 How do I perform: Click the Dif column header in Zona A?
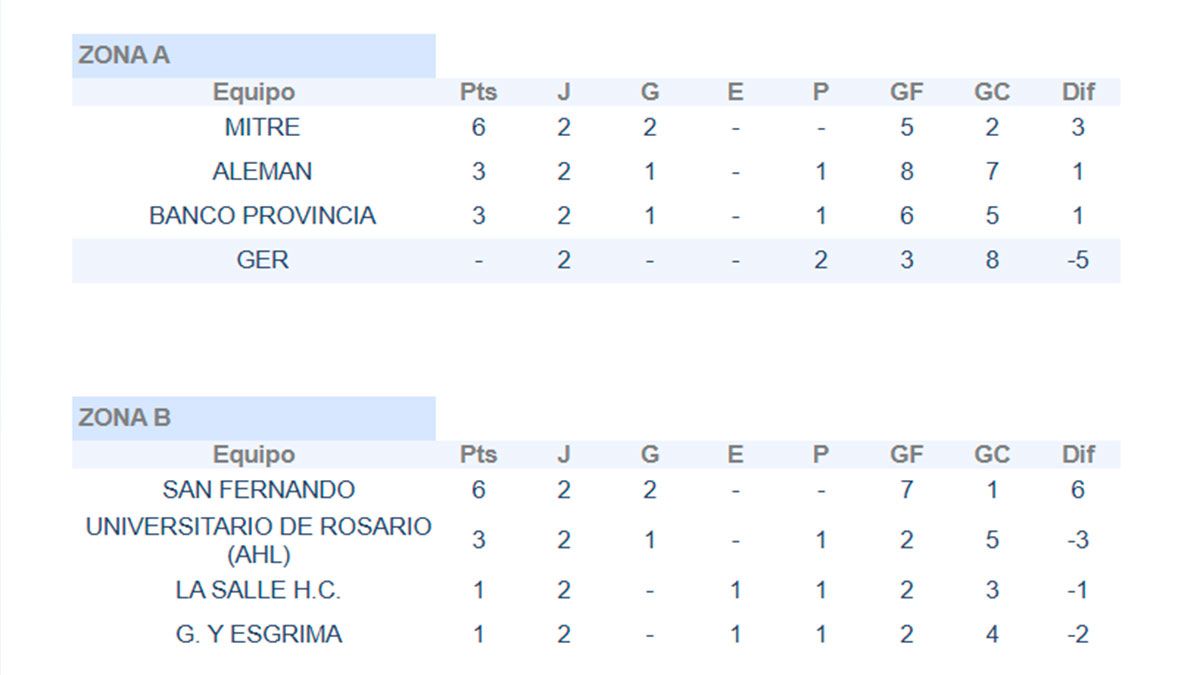1078,92
